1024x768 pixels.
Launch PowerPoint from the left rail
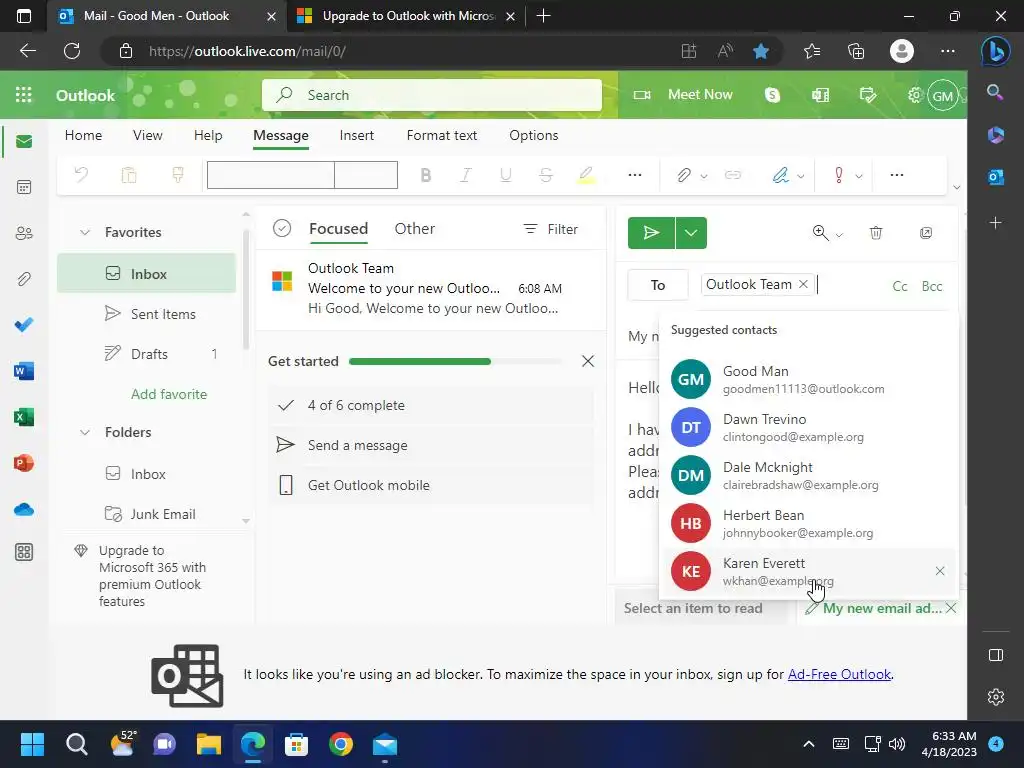(24, 463)
